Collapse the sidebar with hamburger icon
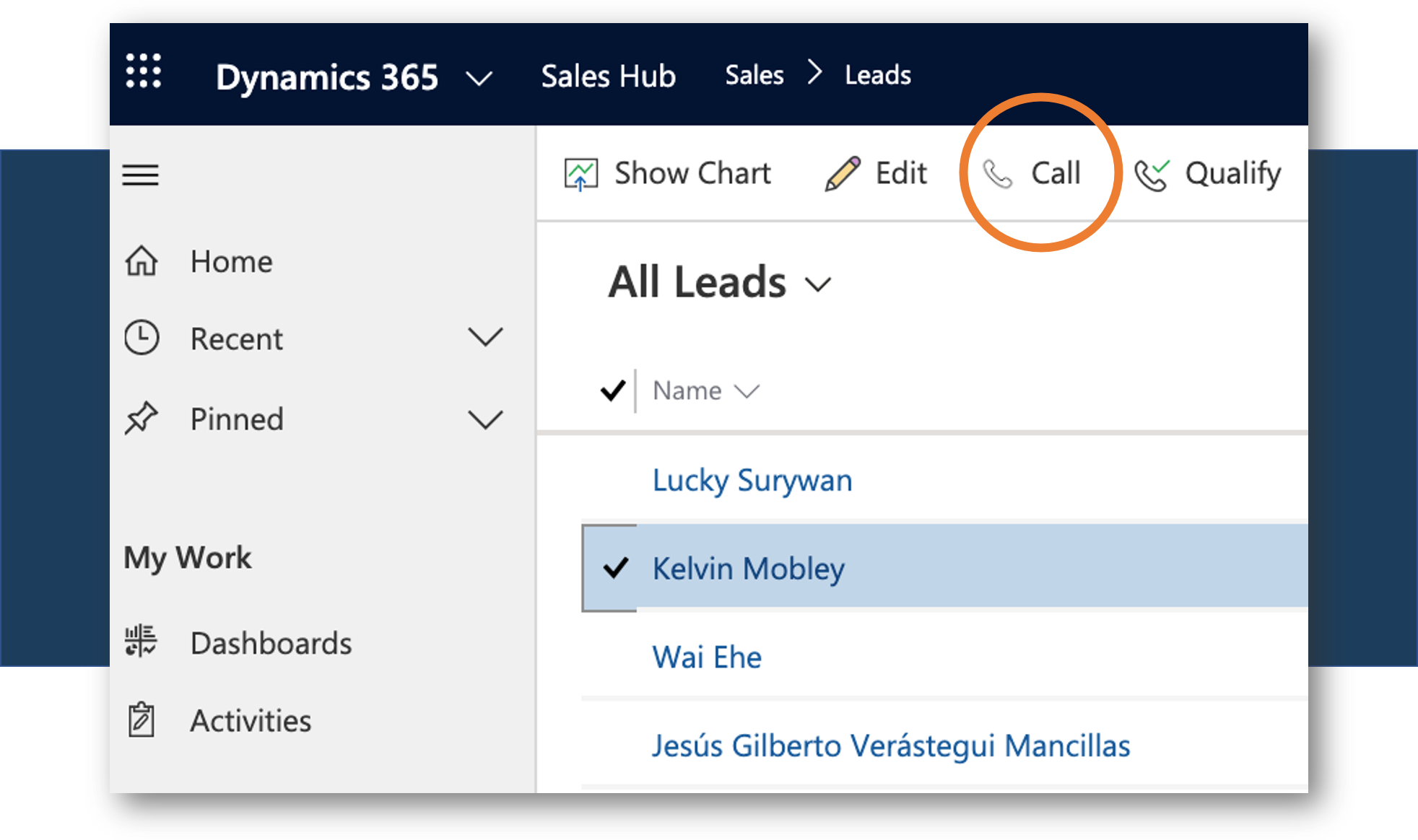1418x840 pixels. point(140,175)
